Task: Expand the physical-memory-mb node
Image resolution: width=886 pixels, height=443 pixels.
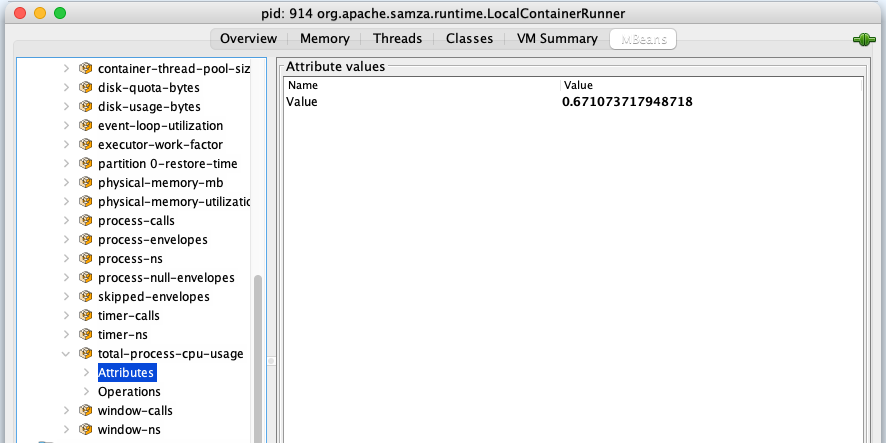Action: point(66,183)
